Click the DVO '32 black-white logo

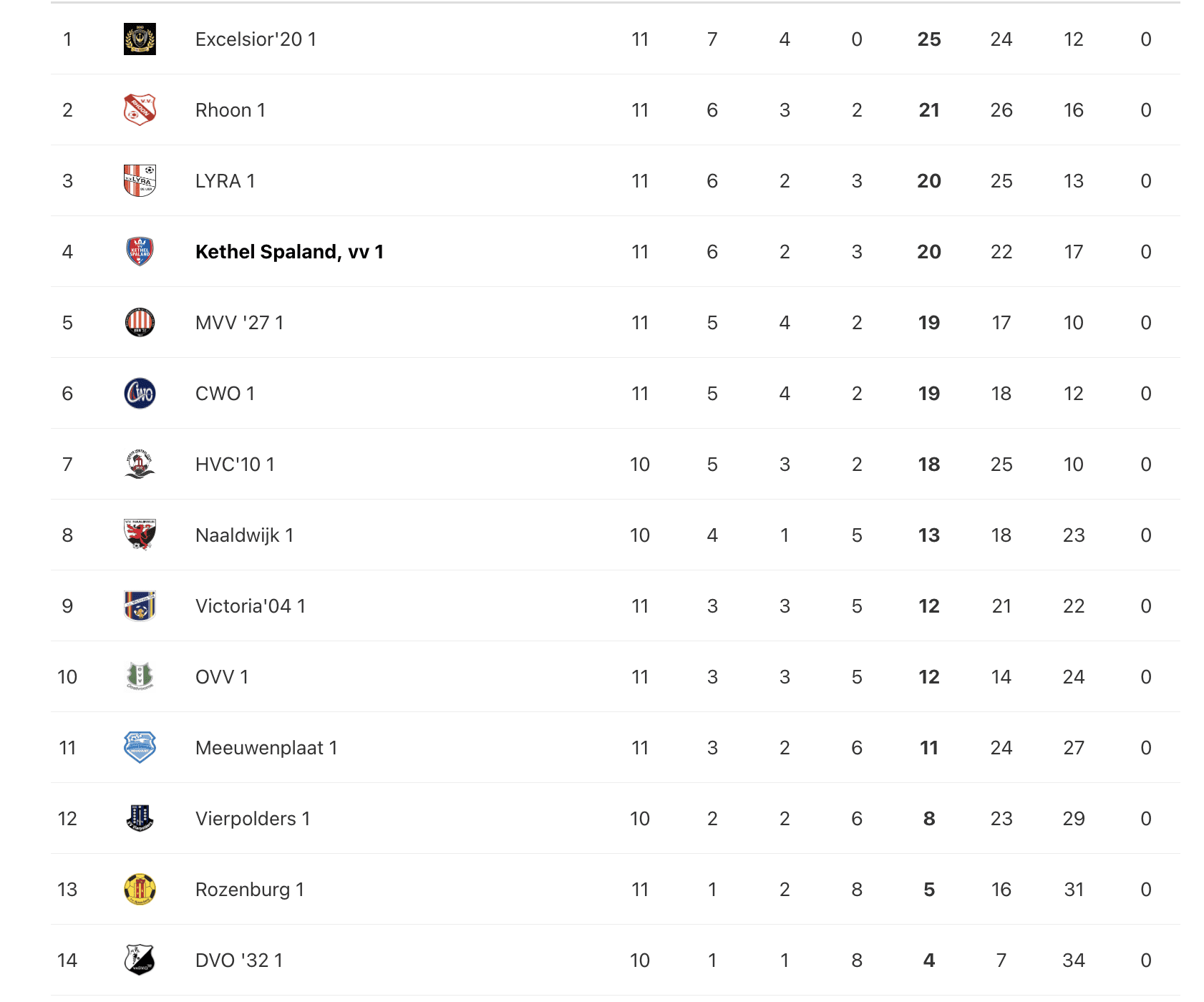point(140,960)
